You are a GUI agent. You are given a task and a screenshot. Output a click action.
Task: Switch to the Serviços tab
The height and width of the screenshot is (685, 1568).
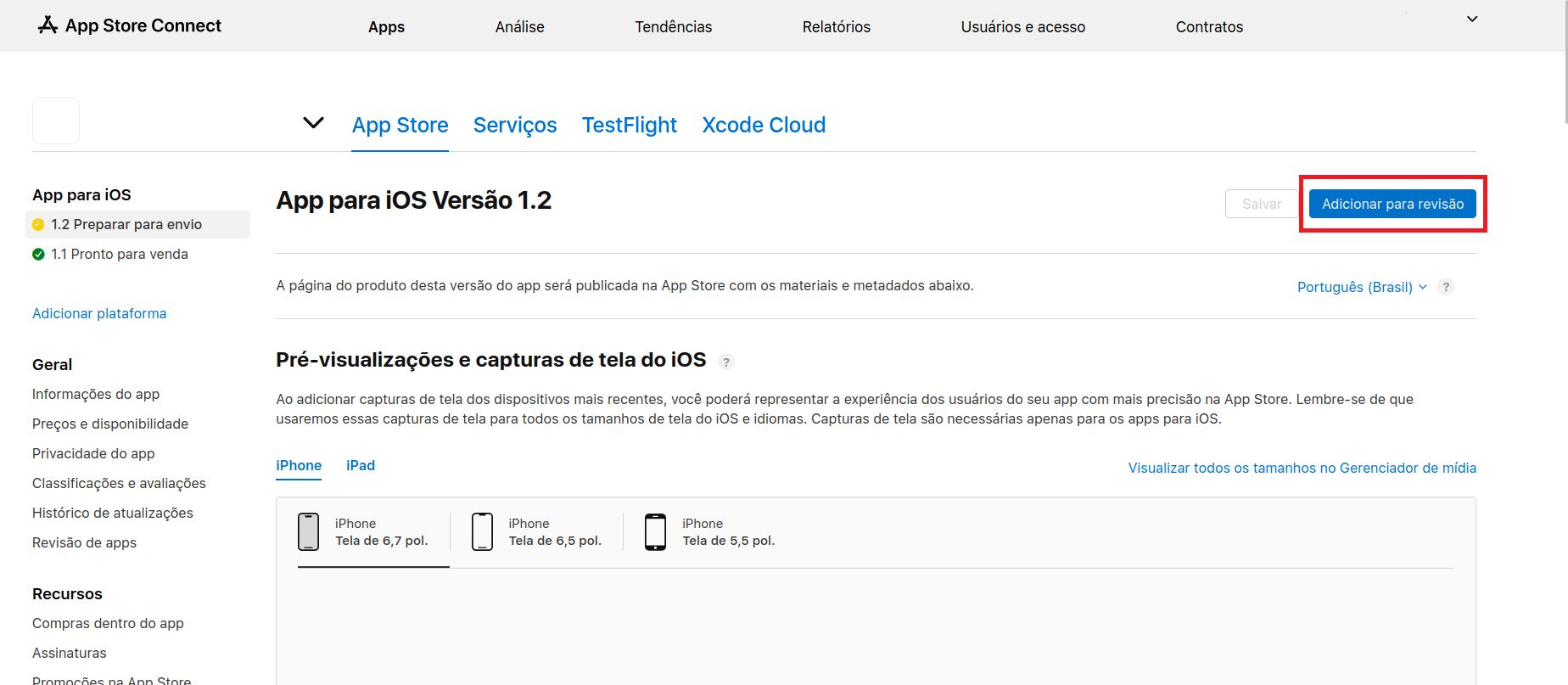515,125
